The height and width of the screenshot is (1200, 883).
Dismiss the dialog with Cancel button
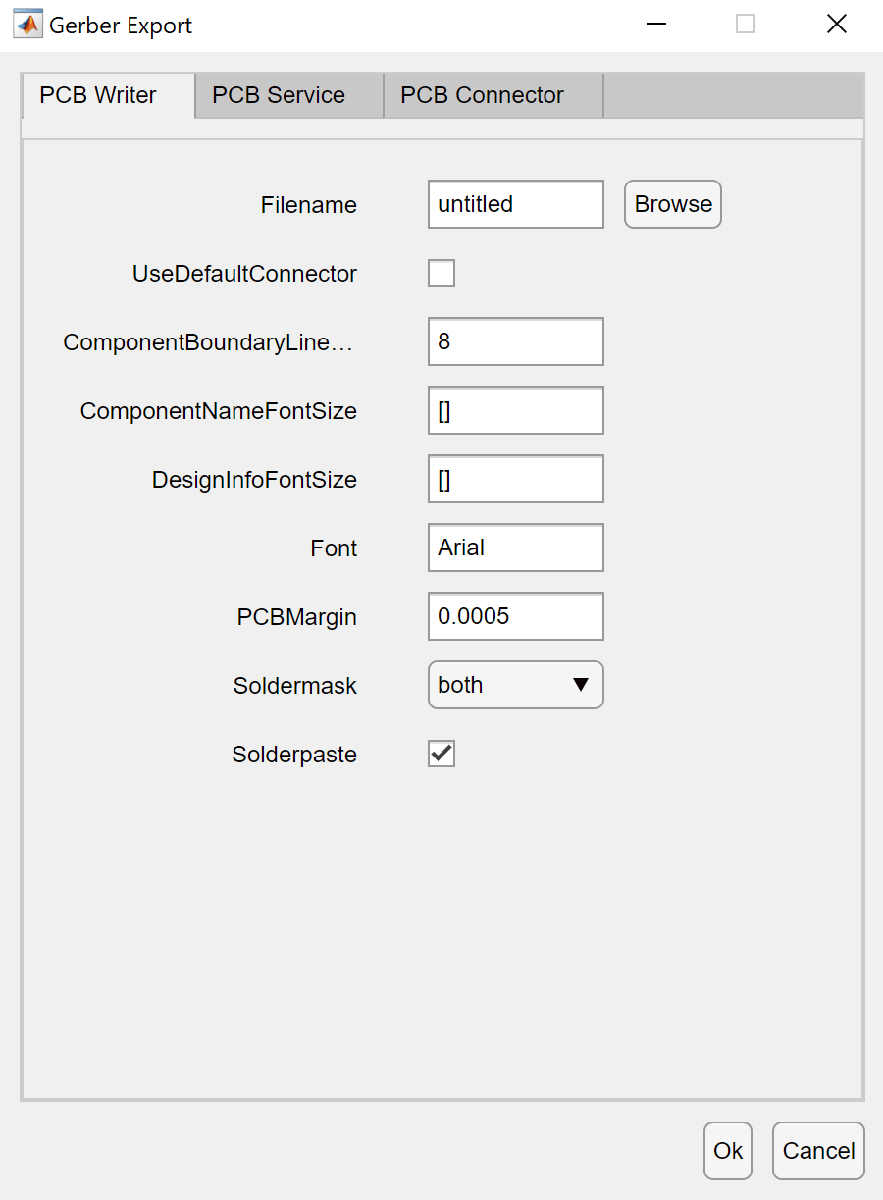click(x=818, y=1151)
